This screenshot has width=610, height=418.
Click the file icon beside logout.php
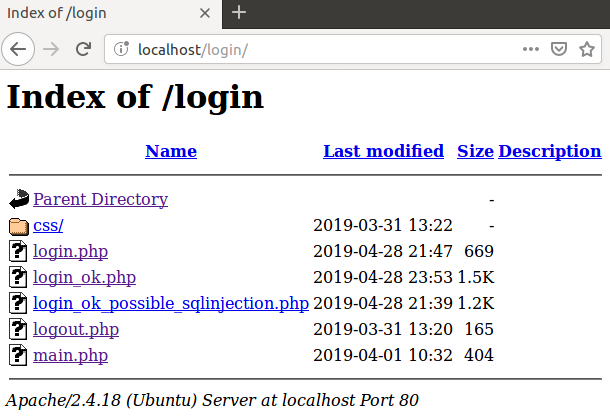pyautogui.click(x=18, y=329)
